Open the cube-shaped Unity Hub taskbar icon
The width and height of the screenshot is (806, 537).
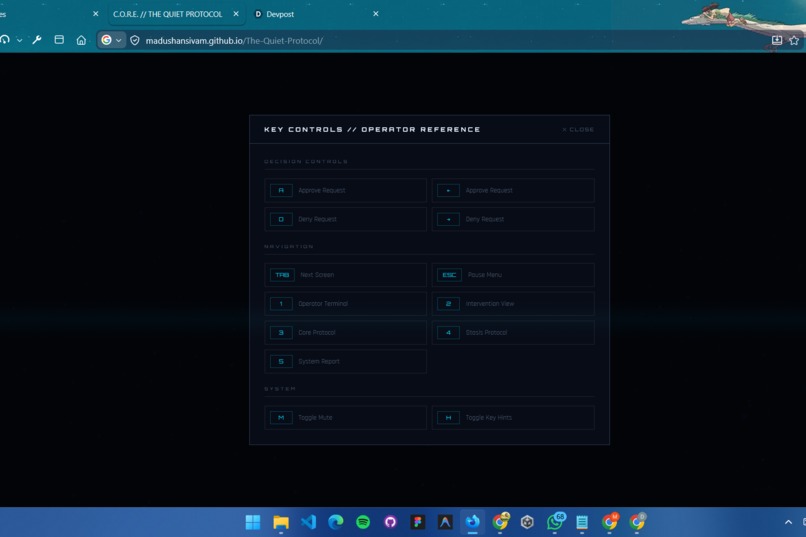[x=527, y=522]
